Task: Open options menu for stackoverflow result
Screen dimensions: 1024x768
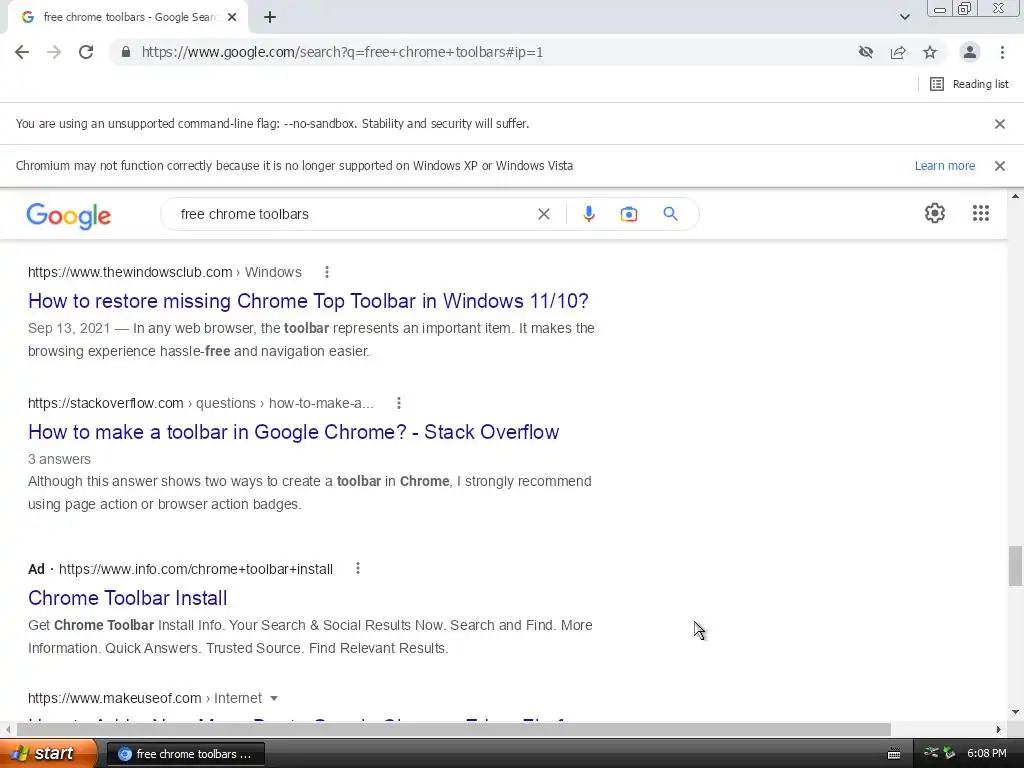Action: (398, 404)
